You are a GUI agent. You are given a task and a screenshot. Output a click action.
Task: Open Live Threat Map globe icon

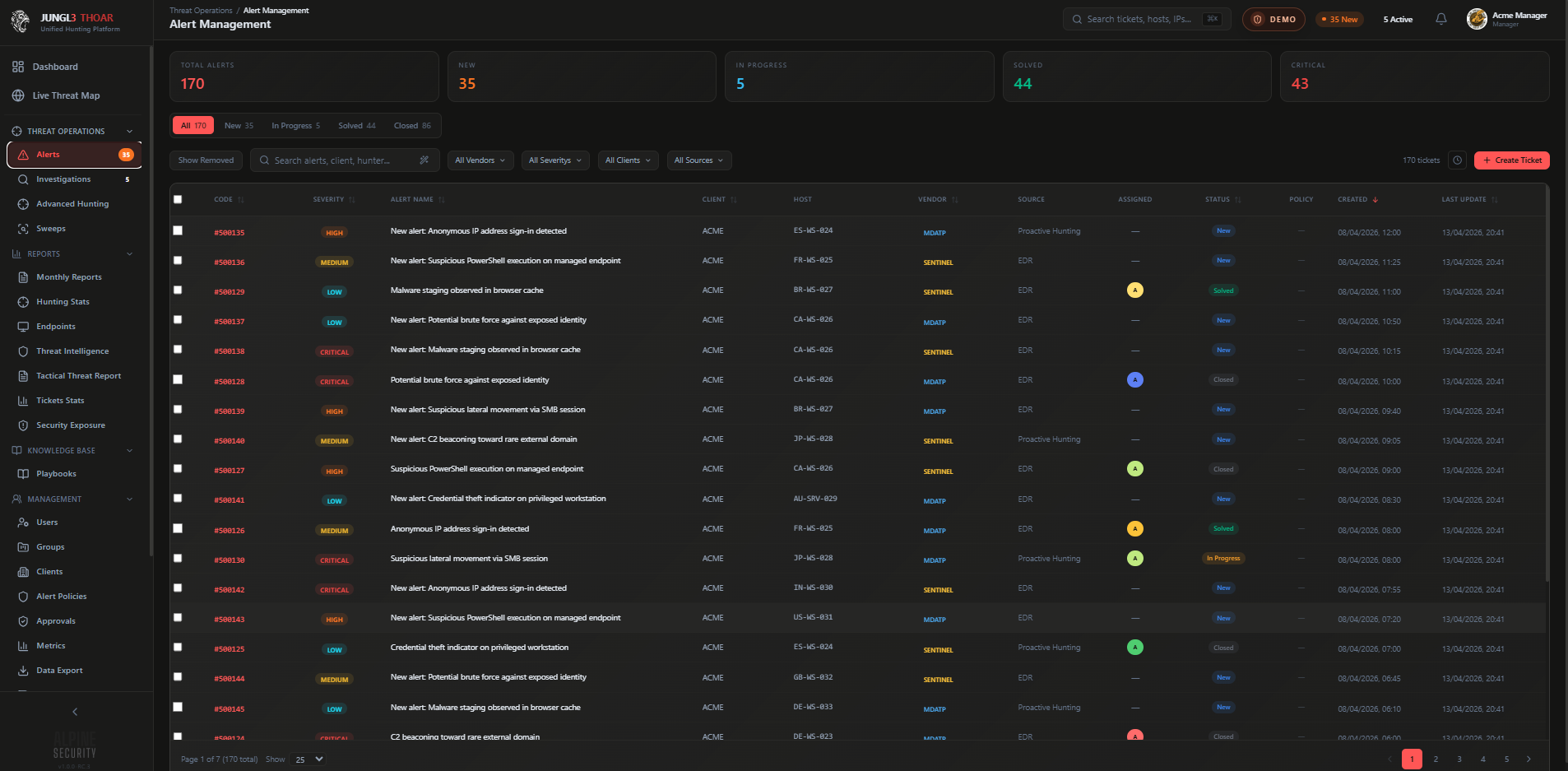(x=18, y=95)
